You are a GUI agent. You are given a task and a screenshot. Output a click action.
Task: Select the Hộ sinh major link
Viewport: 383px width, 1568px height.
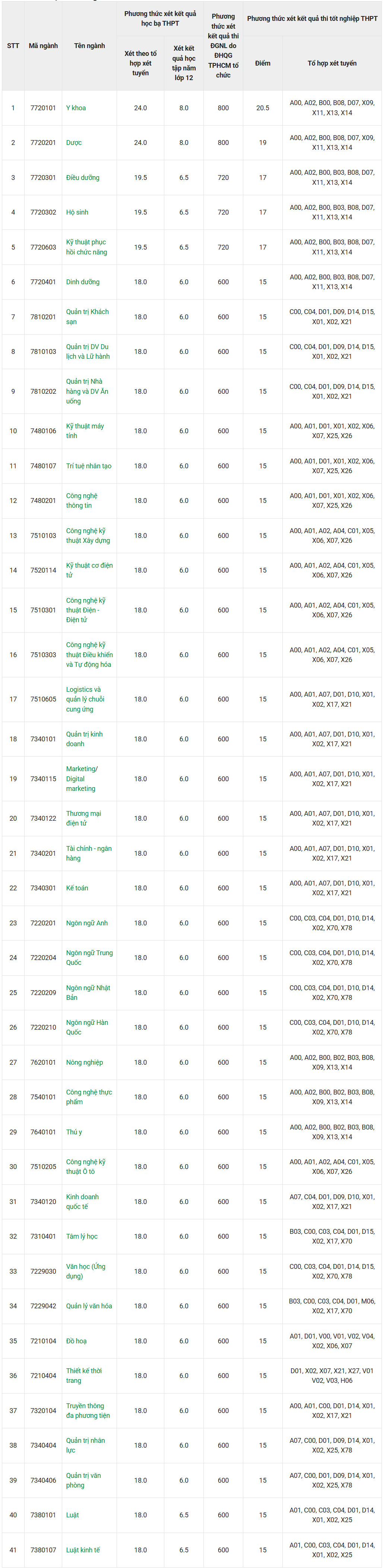pyautogui.click(x=77, y=212)
